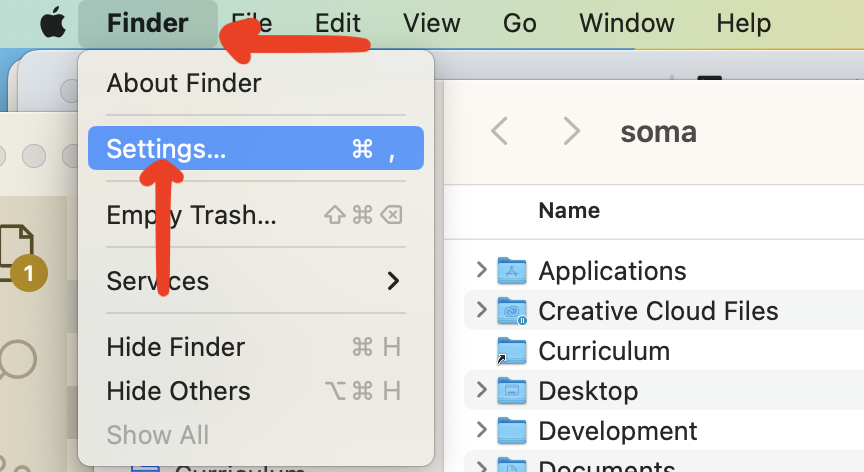The width and height of the screenshot is (864, 472).
Task: Expand the Desktop folder
Action: click(x=482, y=390)
